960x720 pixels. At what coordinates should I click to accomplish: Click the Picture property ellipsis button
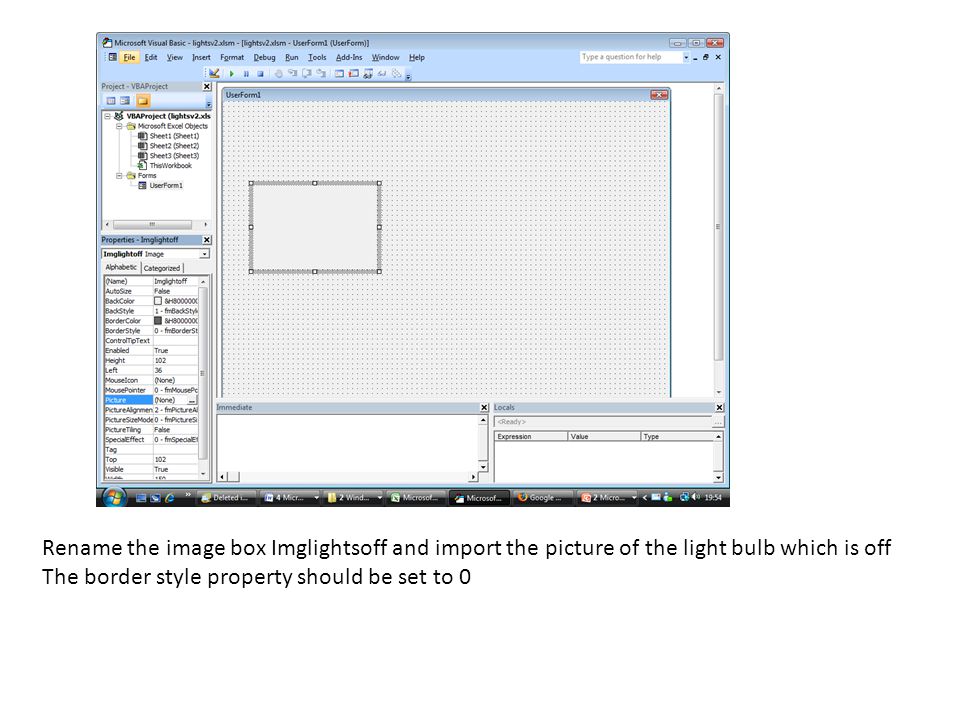coord(192,400)
